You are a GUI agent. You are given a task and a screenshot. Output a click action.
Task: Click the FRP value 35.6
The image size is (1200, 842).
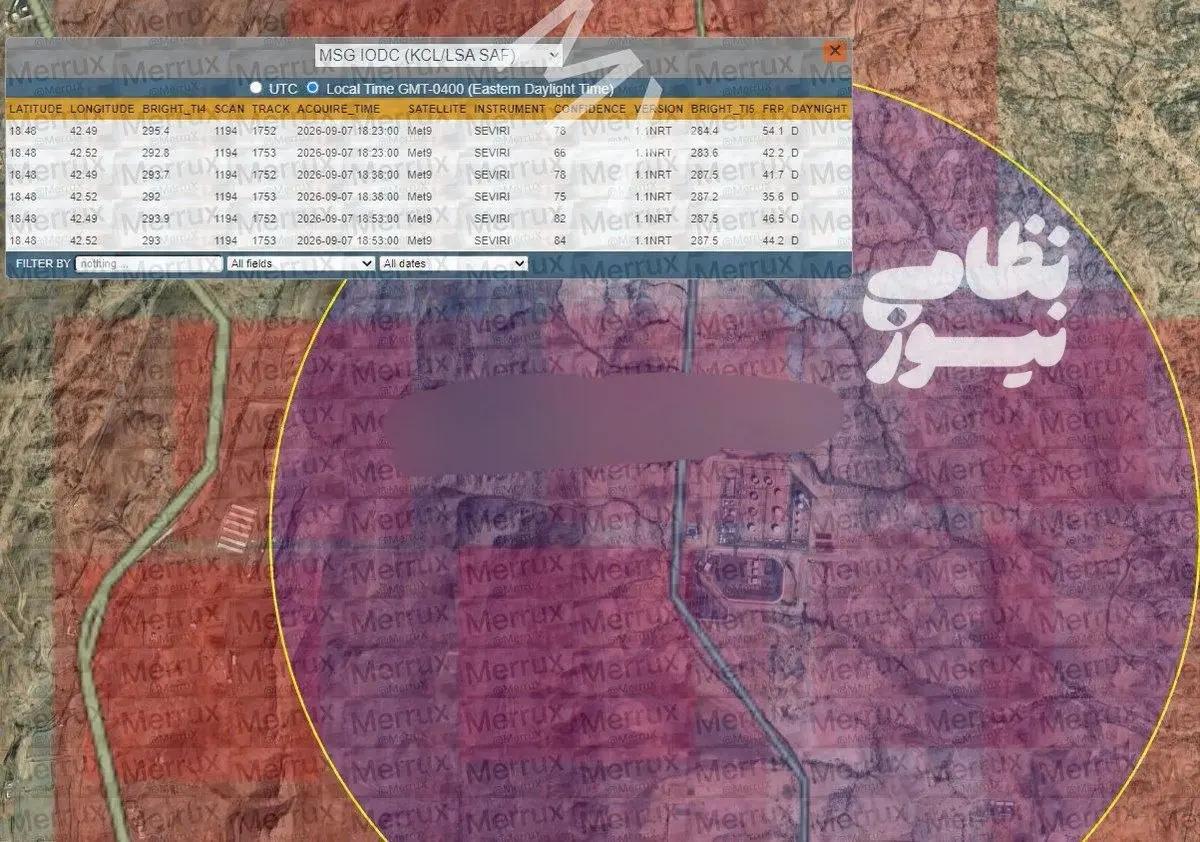[772, 197]
